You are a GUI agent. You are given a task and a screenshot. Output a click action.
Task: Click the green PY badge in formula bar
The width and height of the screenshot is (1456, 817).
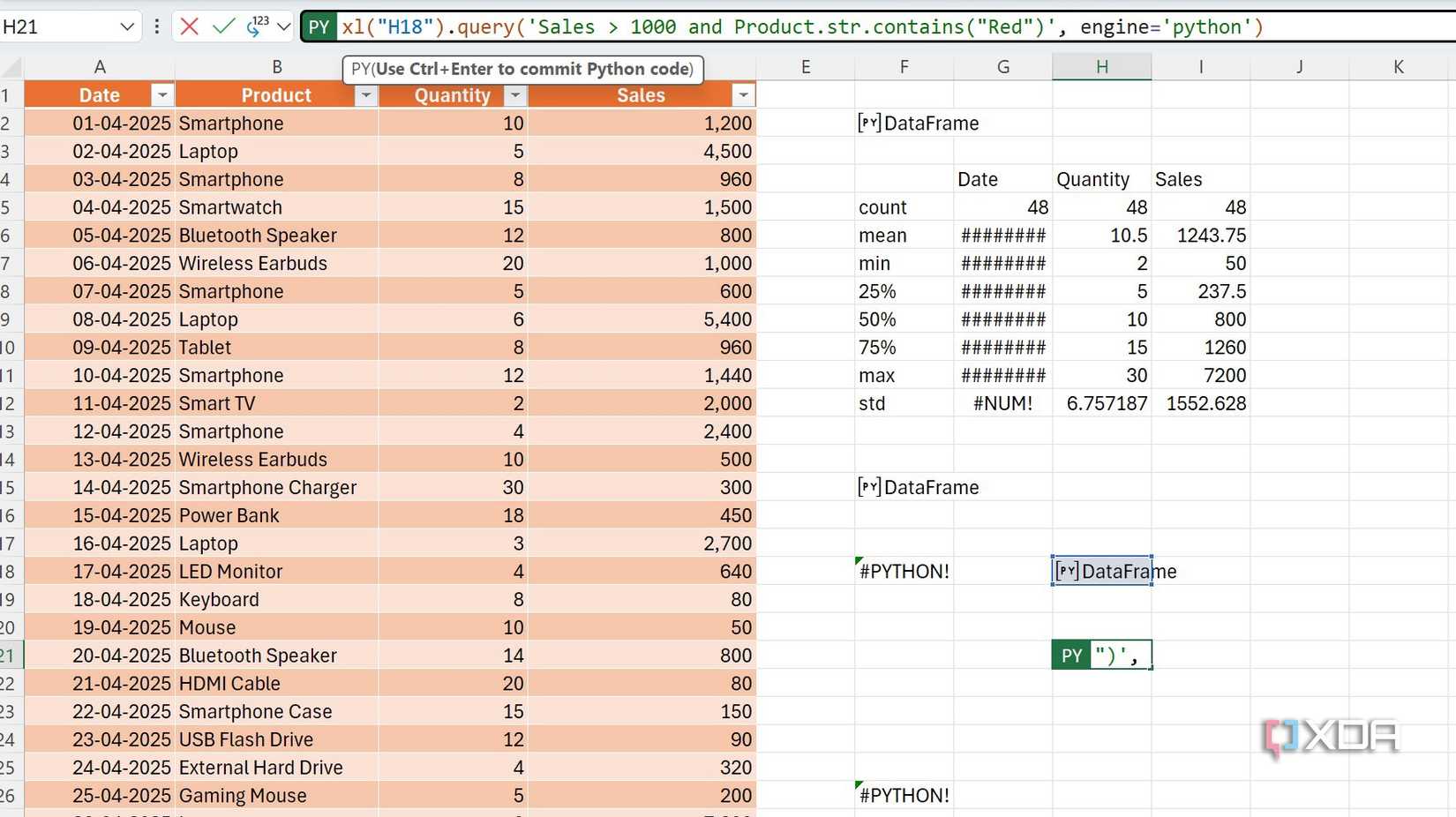point(318,26)
